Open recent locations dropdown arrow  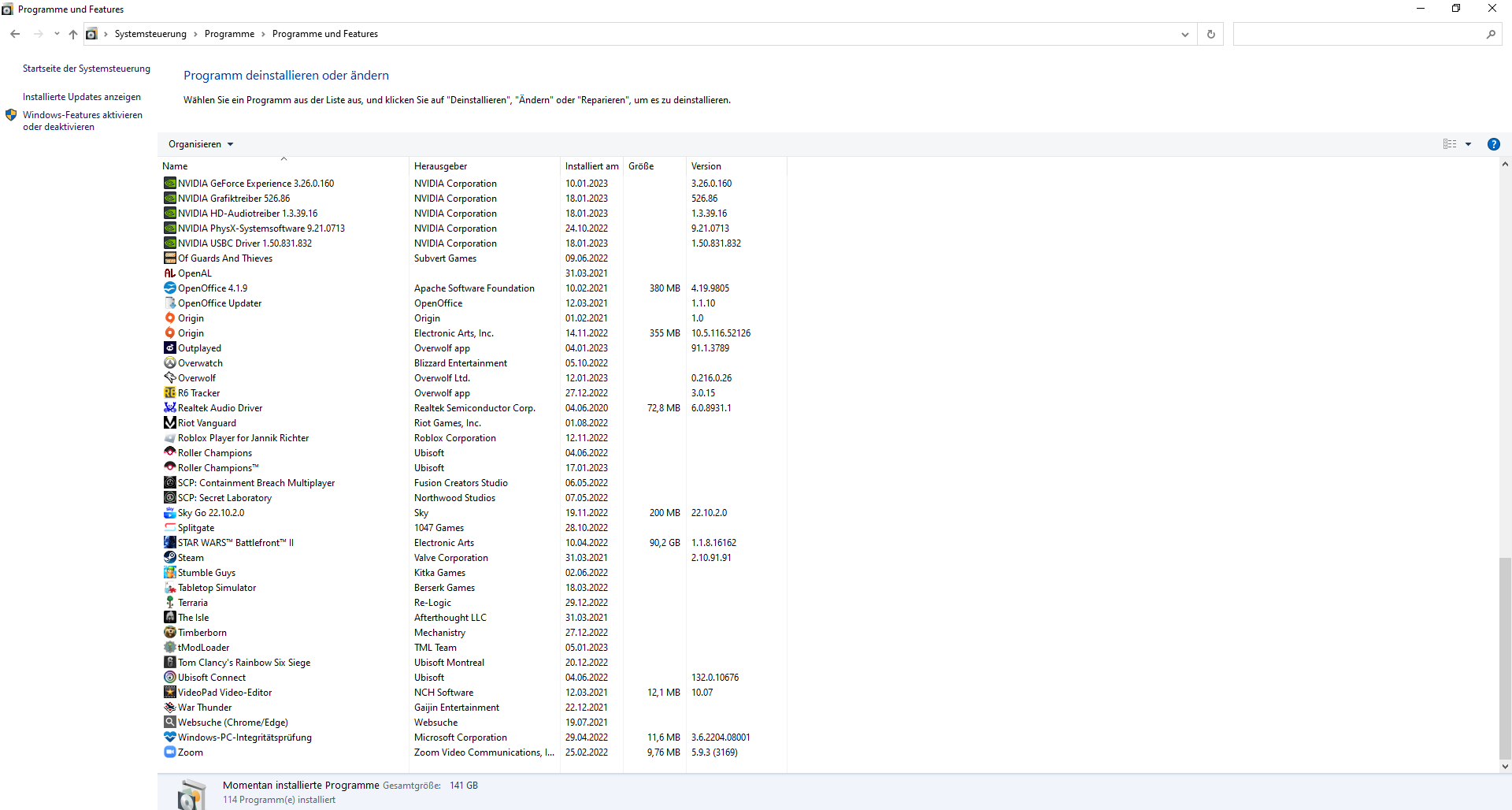click(57, 34)
